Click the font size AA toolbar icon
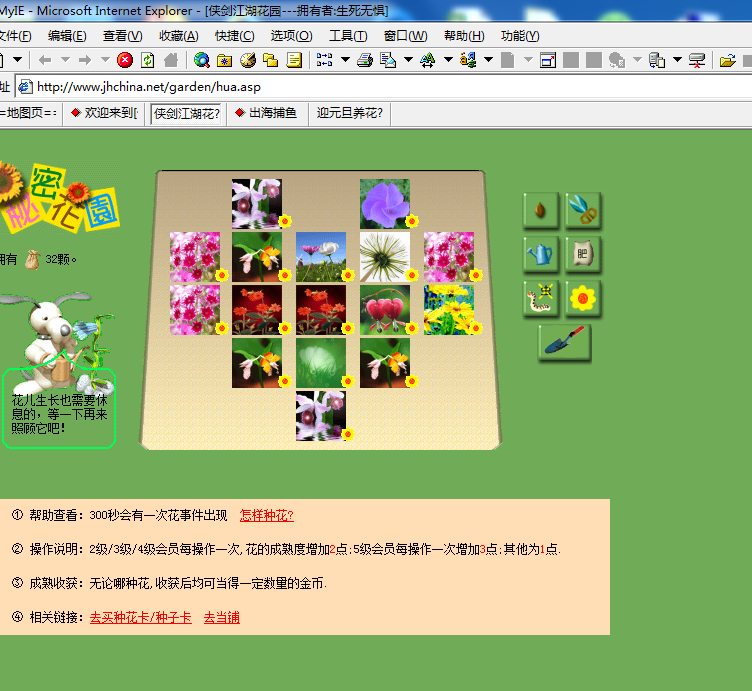This screenshot has width=752, height=691. click(427, 60)
